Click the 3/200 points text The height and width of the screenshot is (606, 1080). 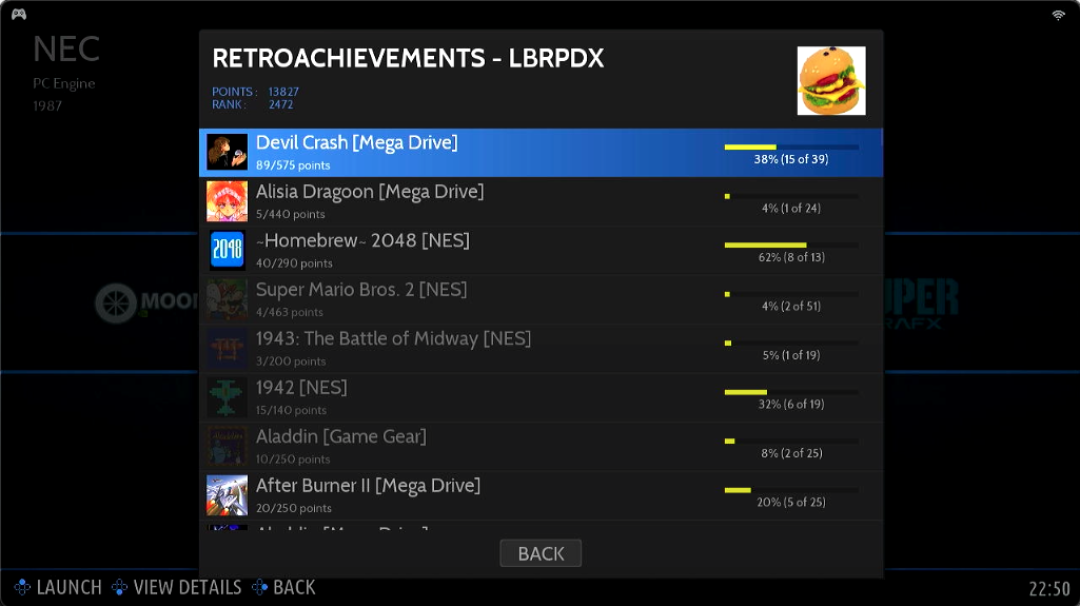pyautogui.click(x=291, y=361)
